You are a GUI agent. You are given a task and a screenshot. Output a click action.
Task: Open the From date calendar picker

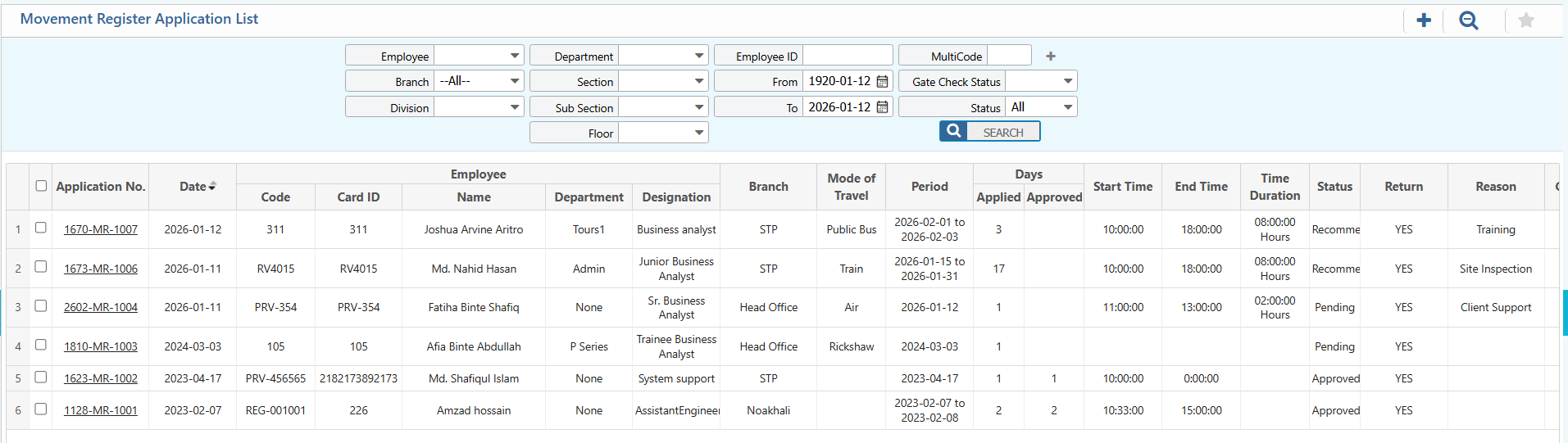coord(882,82)
